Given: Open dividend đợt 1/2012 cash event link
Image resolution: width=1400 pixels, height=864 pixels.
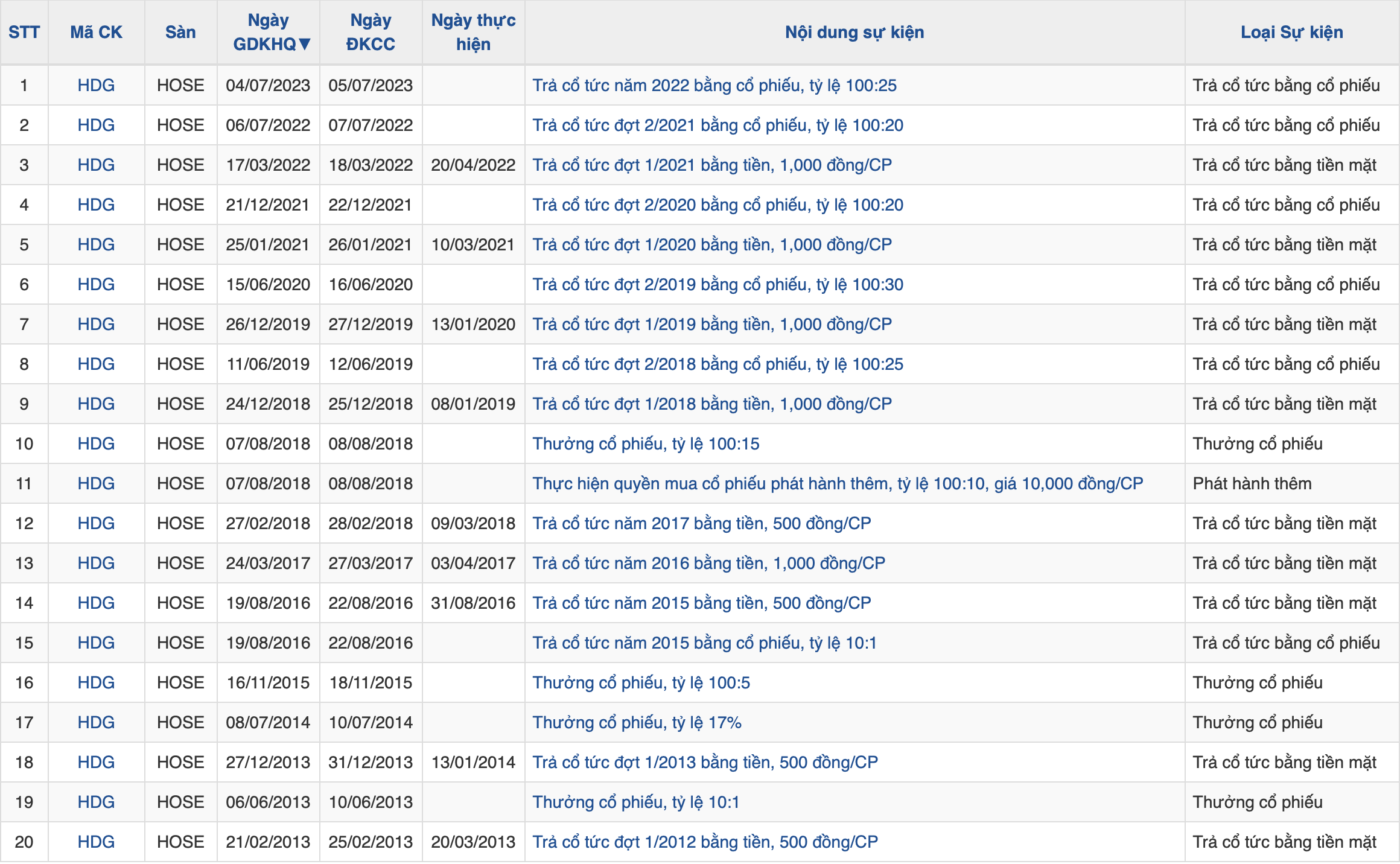Looking at the screenshot, I should [x=705, y=842].
